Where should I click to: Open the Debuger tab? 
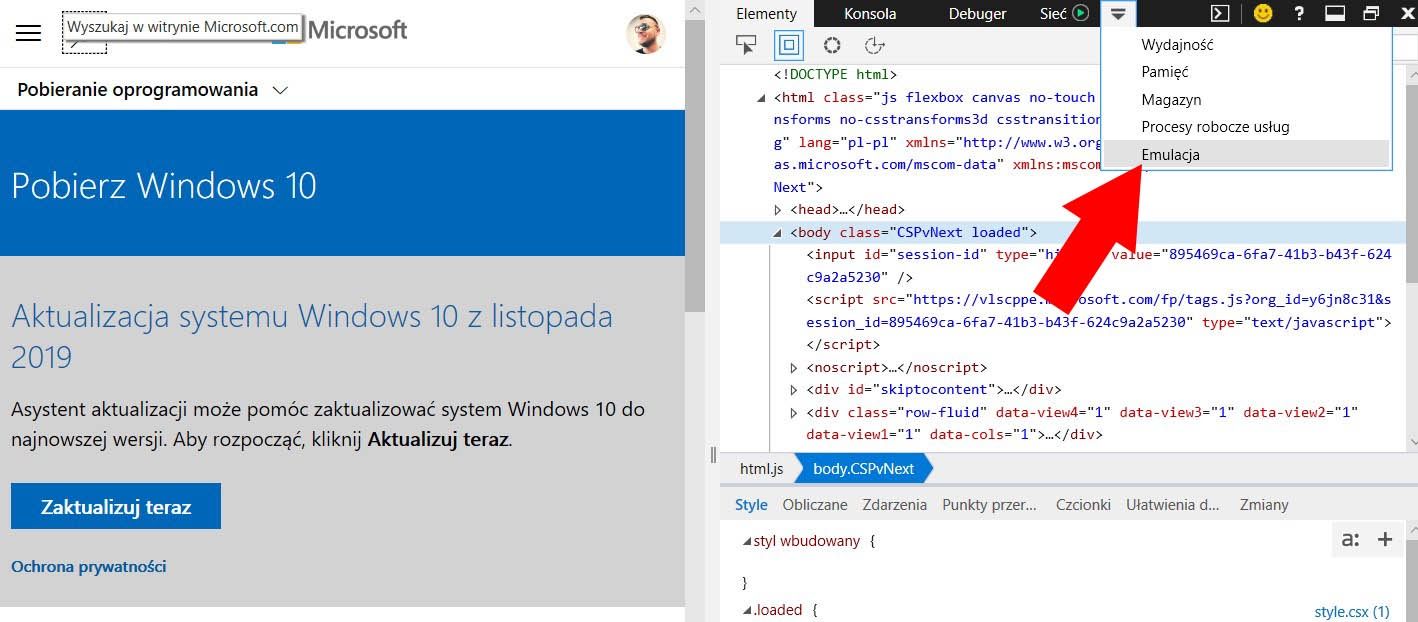(977, 13)
